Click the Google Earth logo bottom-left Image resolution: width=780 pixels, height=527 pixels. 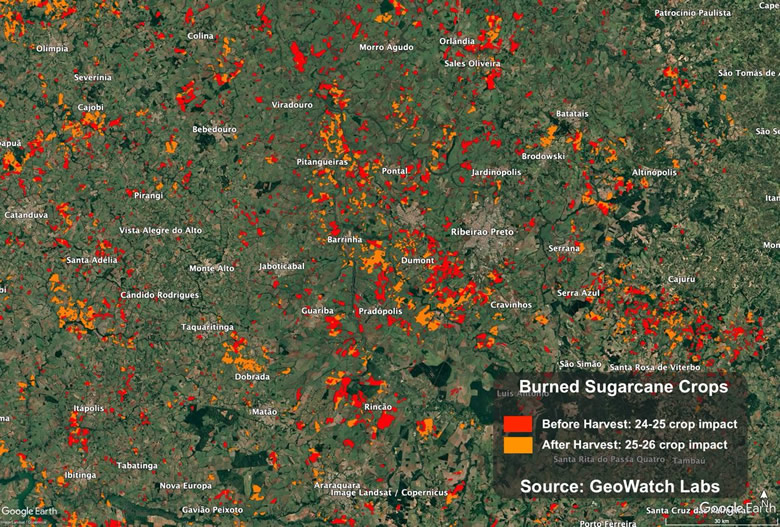(30, 512)
